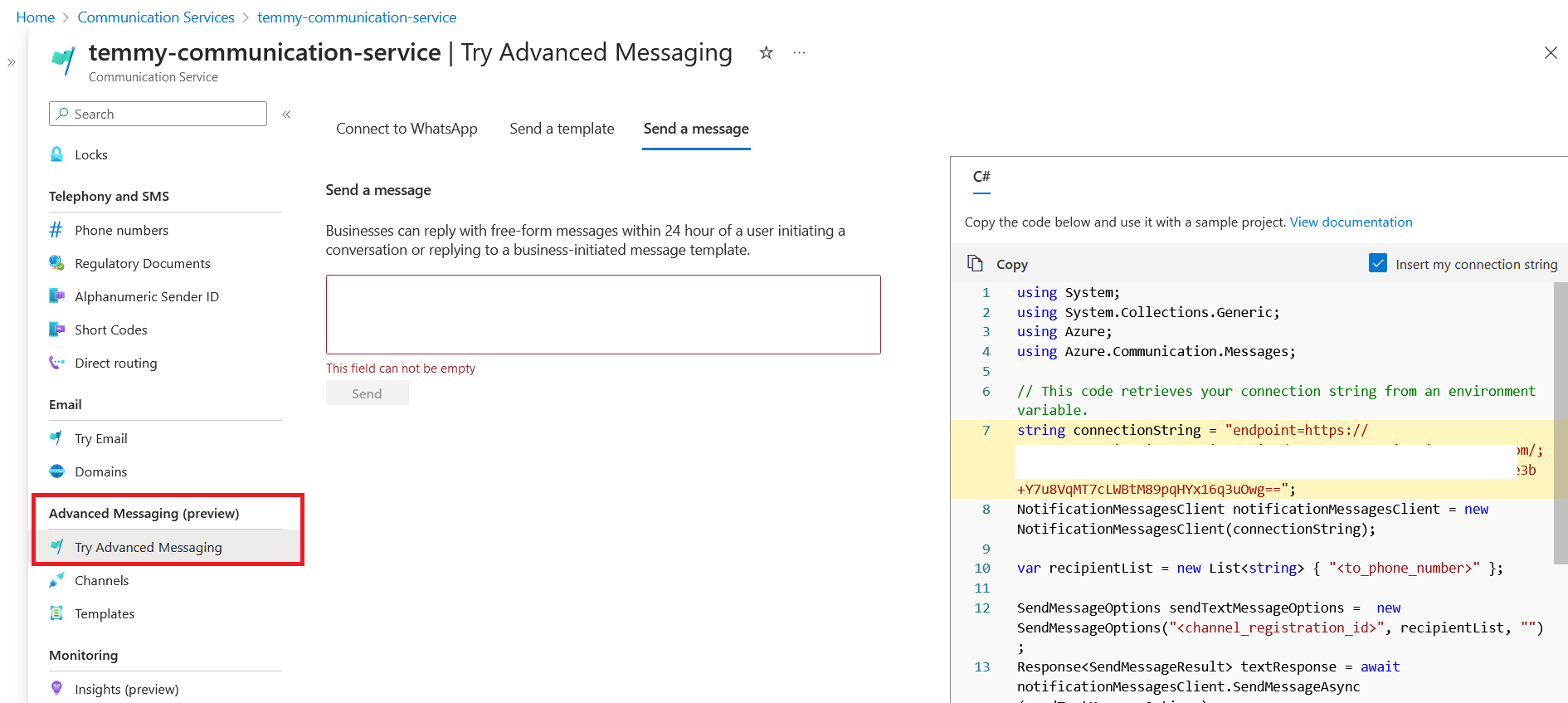Open Communication Services breadcrumb link

156,17
